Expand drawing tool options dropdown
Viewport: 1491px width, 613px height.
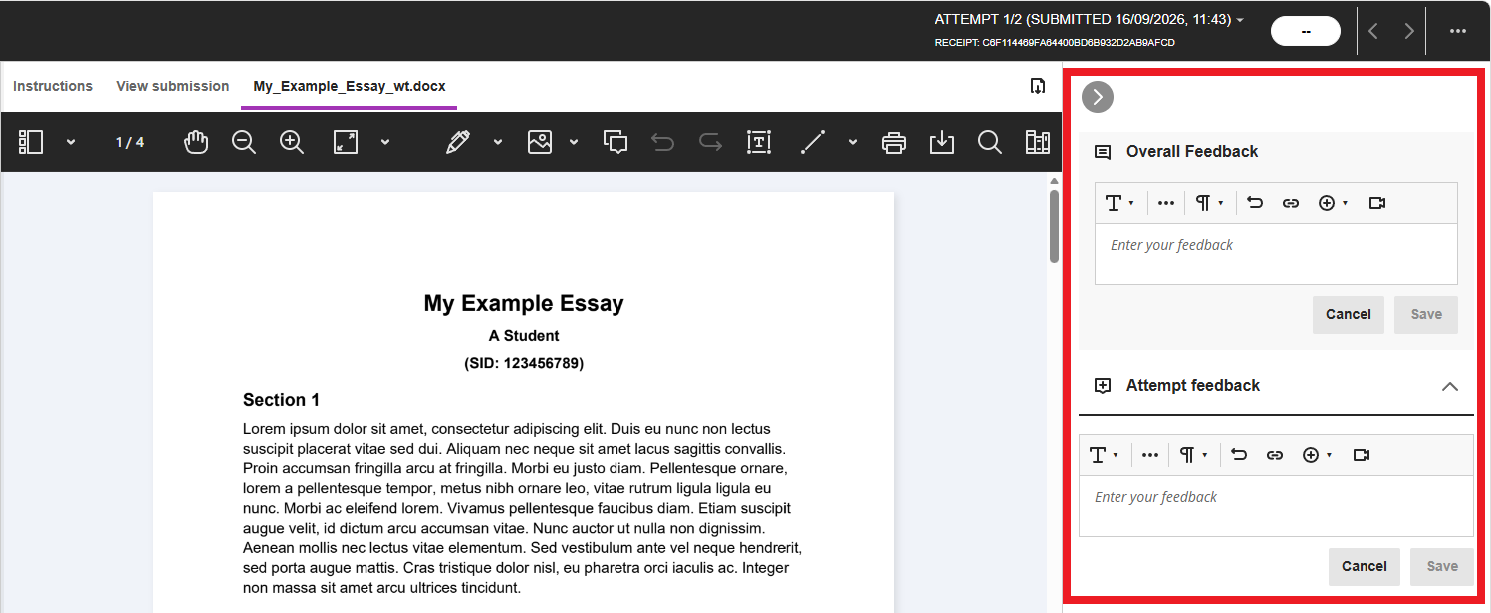click(x=498, y=142)
